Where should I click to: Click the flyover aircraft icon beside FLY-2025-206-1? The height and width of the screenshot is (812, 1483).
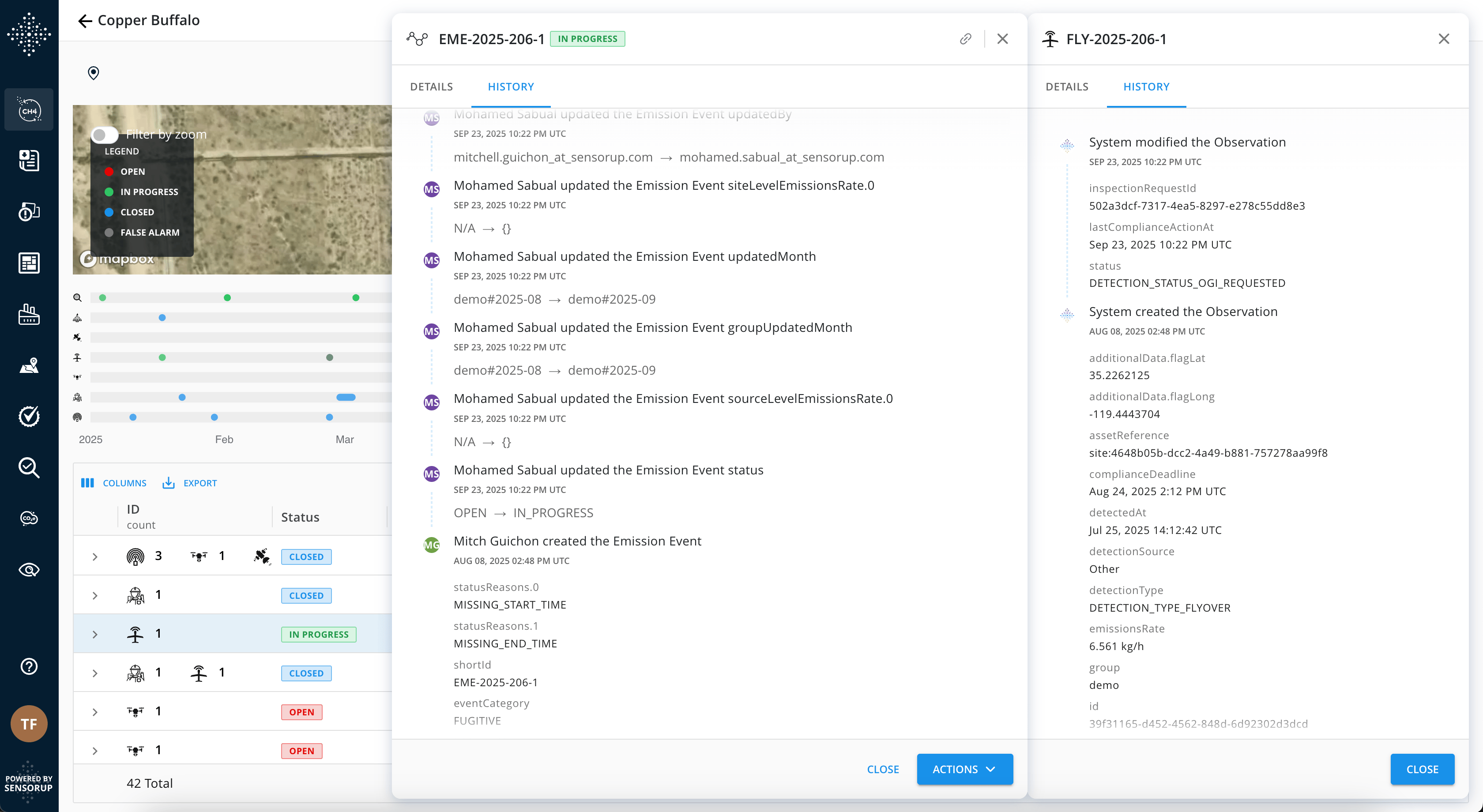[x=1050, y=38]
